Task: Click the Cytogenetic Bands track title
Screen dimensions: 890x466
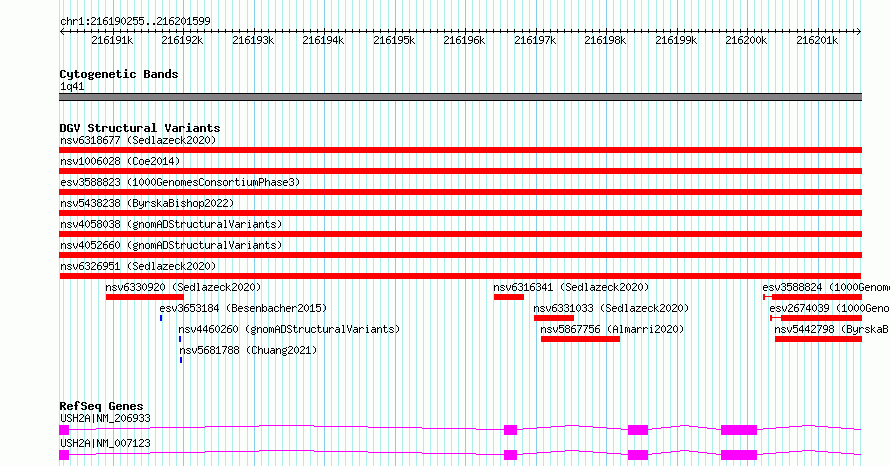Action: [x=119, y=74]
